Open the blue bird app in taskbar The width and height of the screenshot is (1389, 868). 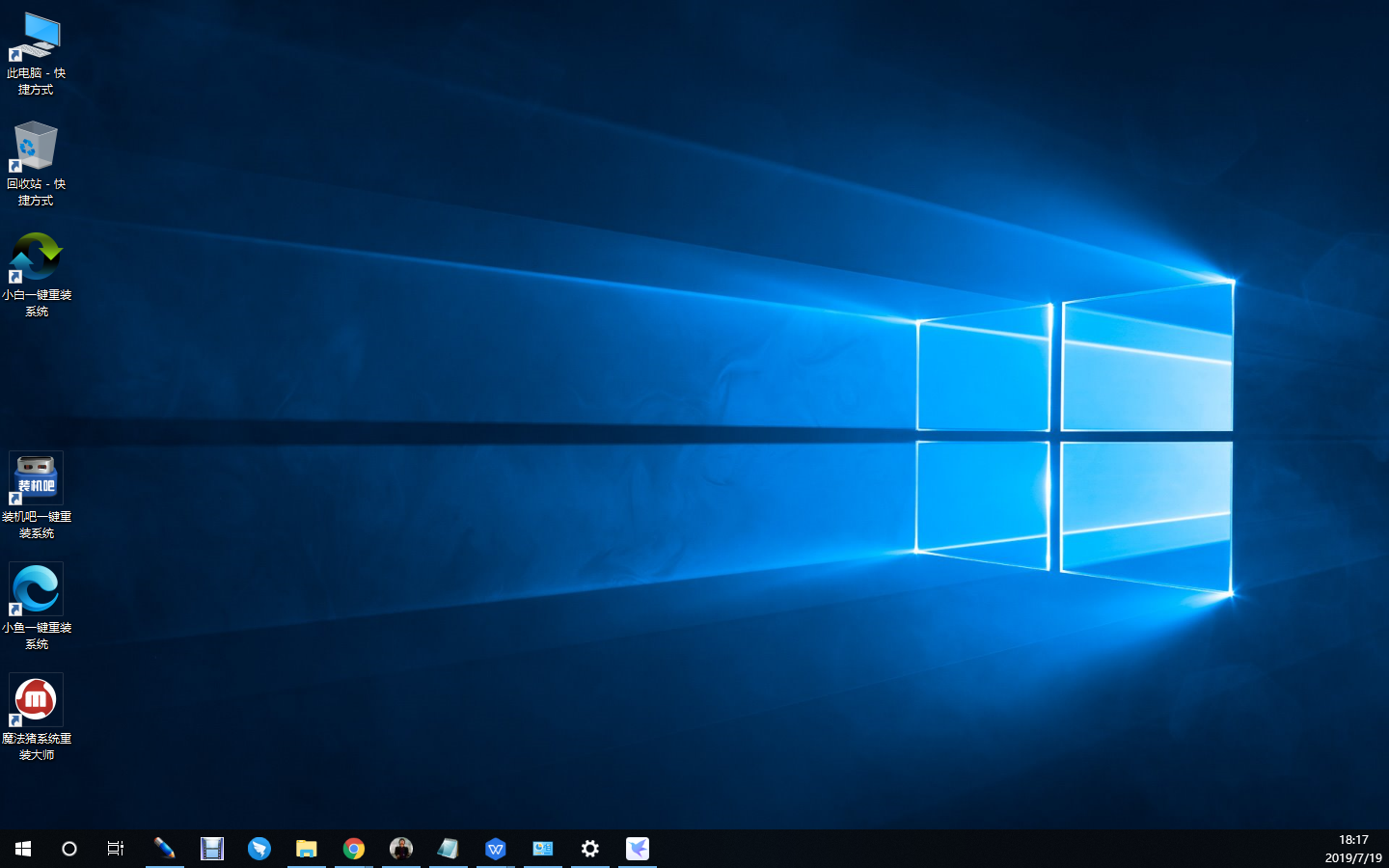pyautogui.click(x=259, y=849)
